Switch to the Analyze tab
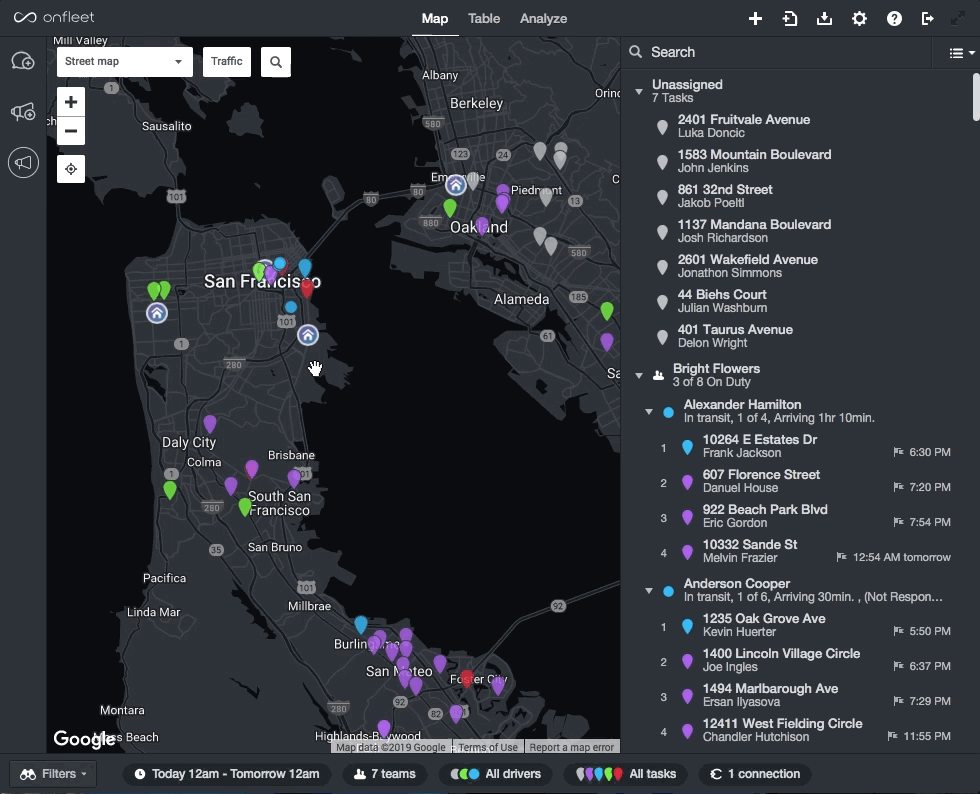Image resolution: width=980 pixels, height=794 pixels. [x=543, y=19]
